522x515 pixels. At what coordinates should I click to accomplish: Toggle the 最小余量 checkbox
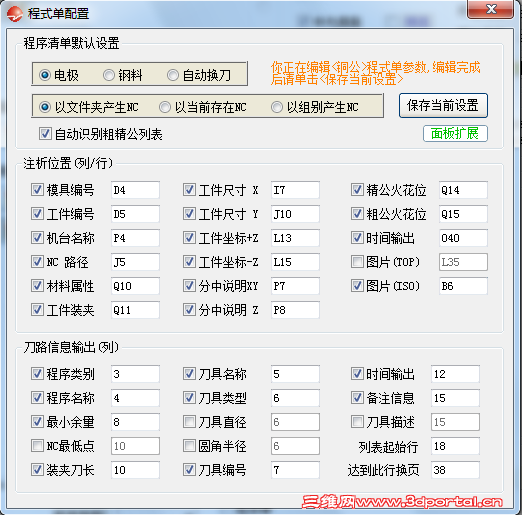(x=37, y=422)
